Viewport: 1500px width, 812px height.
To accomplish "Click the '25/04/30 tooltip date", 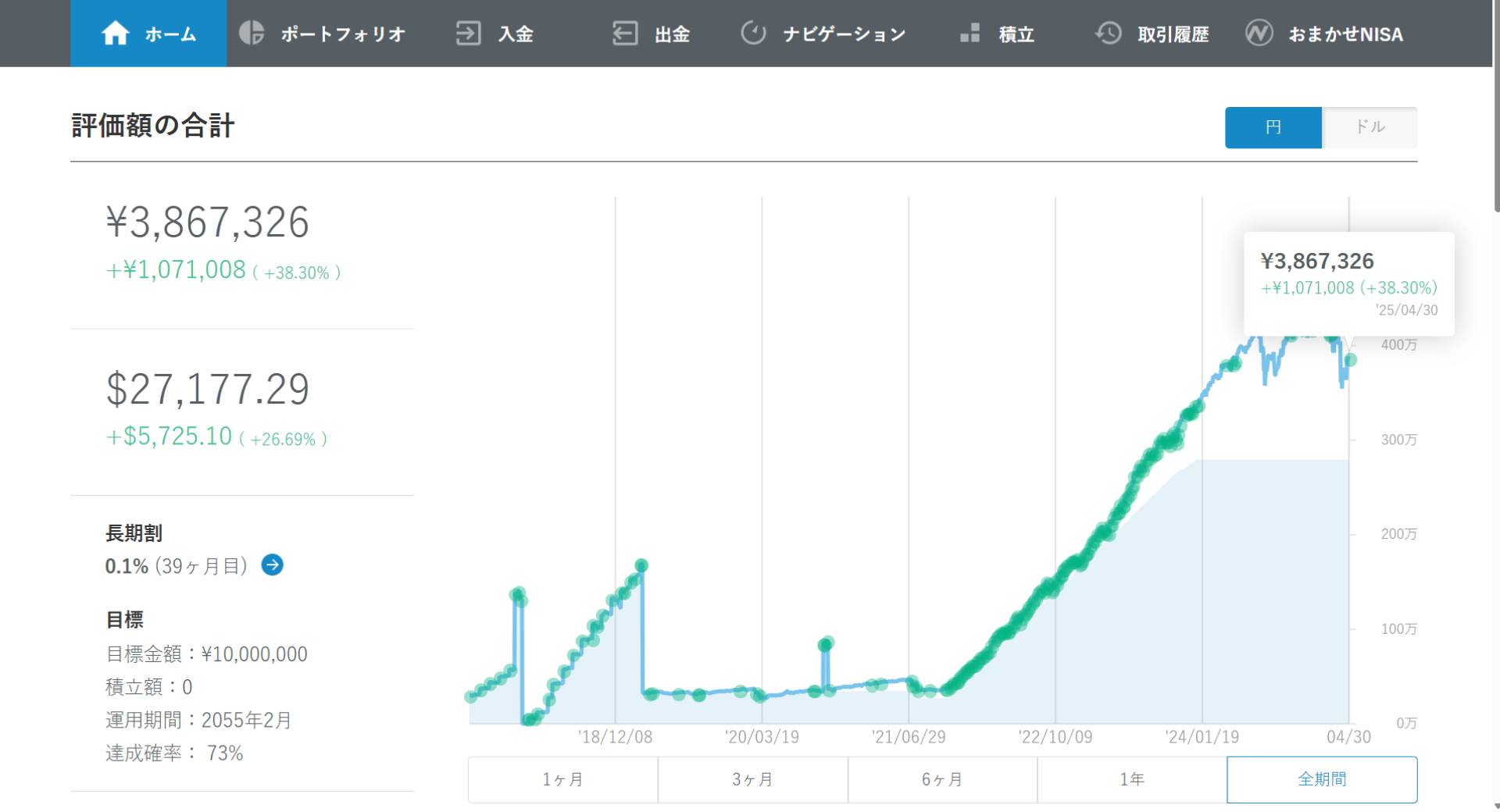I will [x=1406, y=310].
